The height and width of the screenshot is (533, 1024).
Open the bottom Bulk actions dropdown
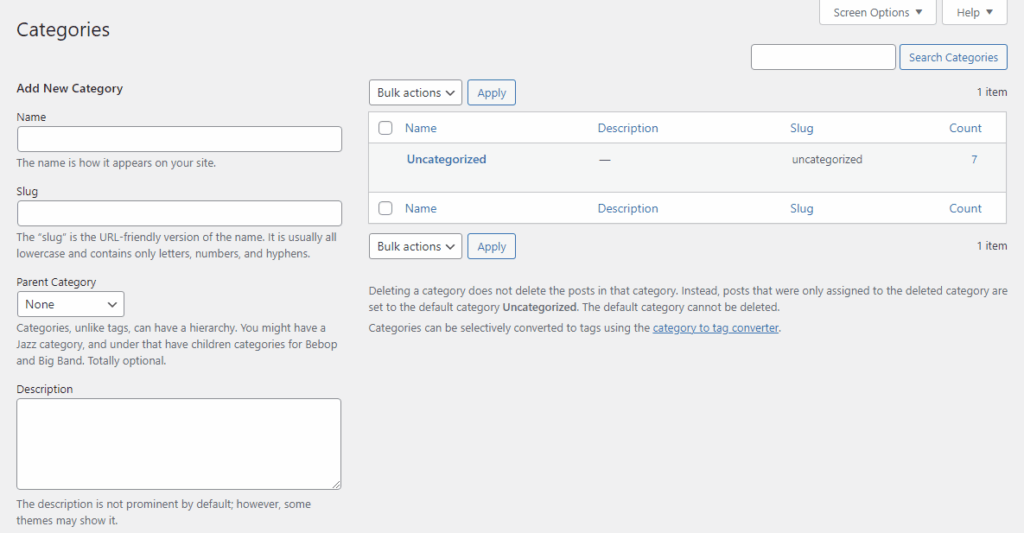point(415,247)
